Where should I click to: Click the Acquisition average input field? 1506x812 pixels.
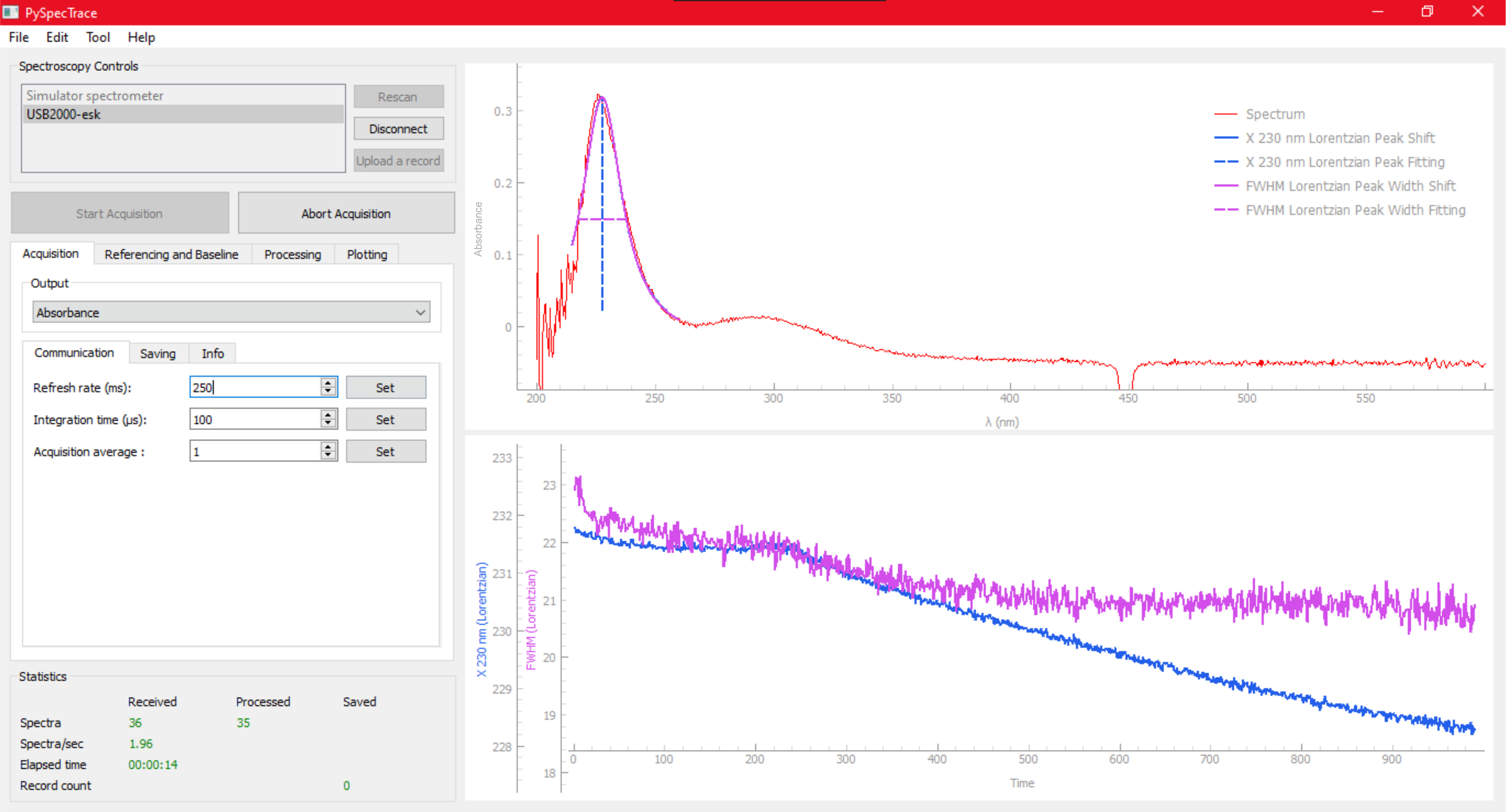(255, 451)
